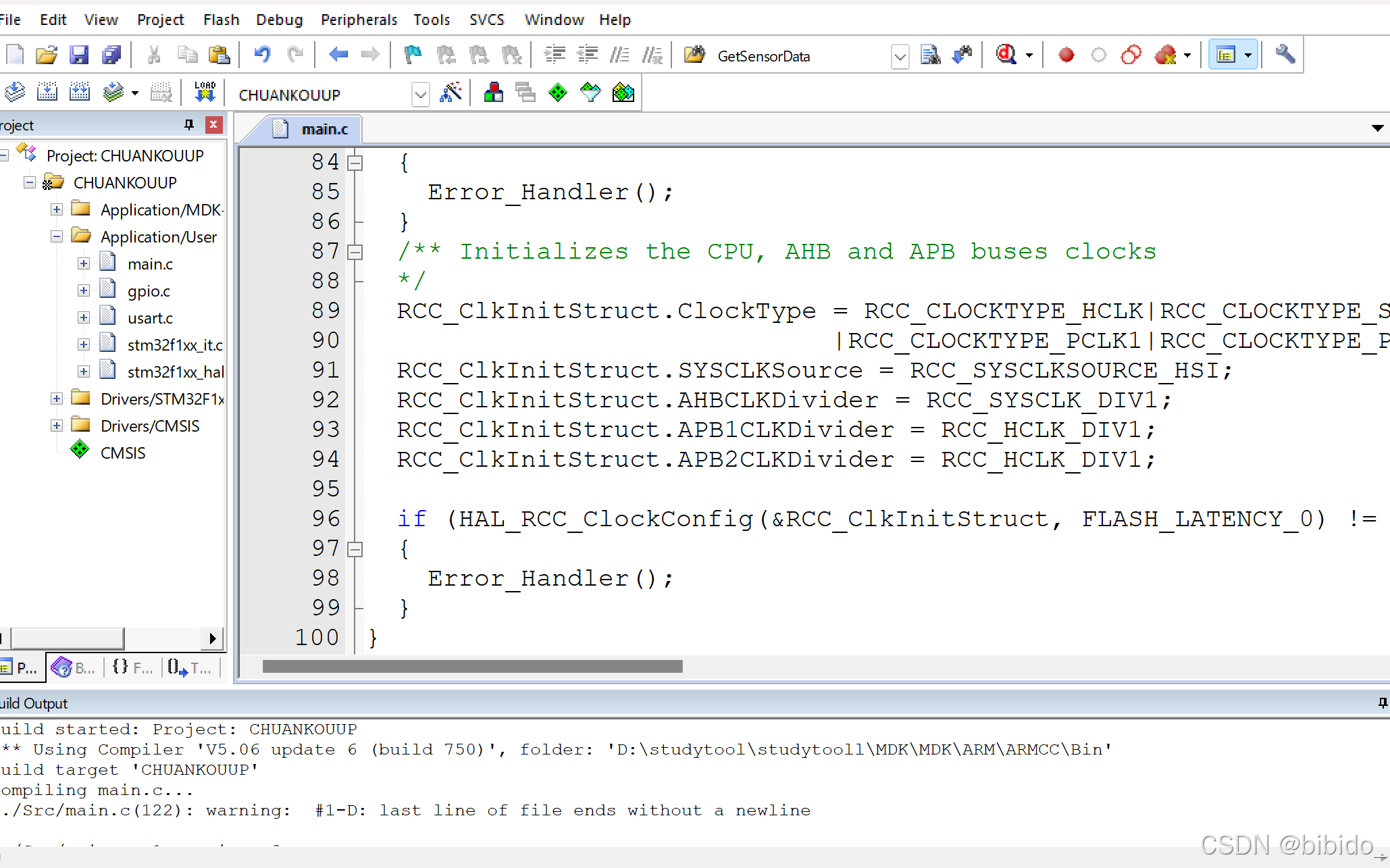Click the Download LOAD icon
This screenshot has height=868, width=1390.
(x=205, y=93)
